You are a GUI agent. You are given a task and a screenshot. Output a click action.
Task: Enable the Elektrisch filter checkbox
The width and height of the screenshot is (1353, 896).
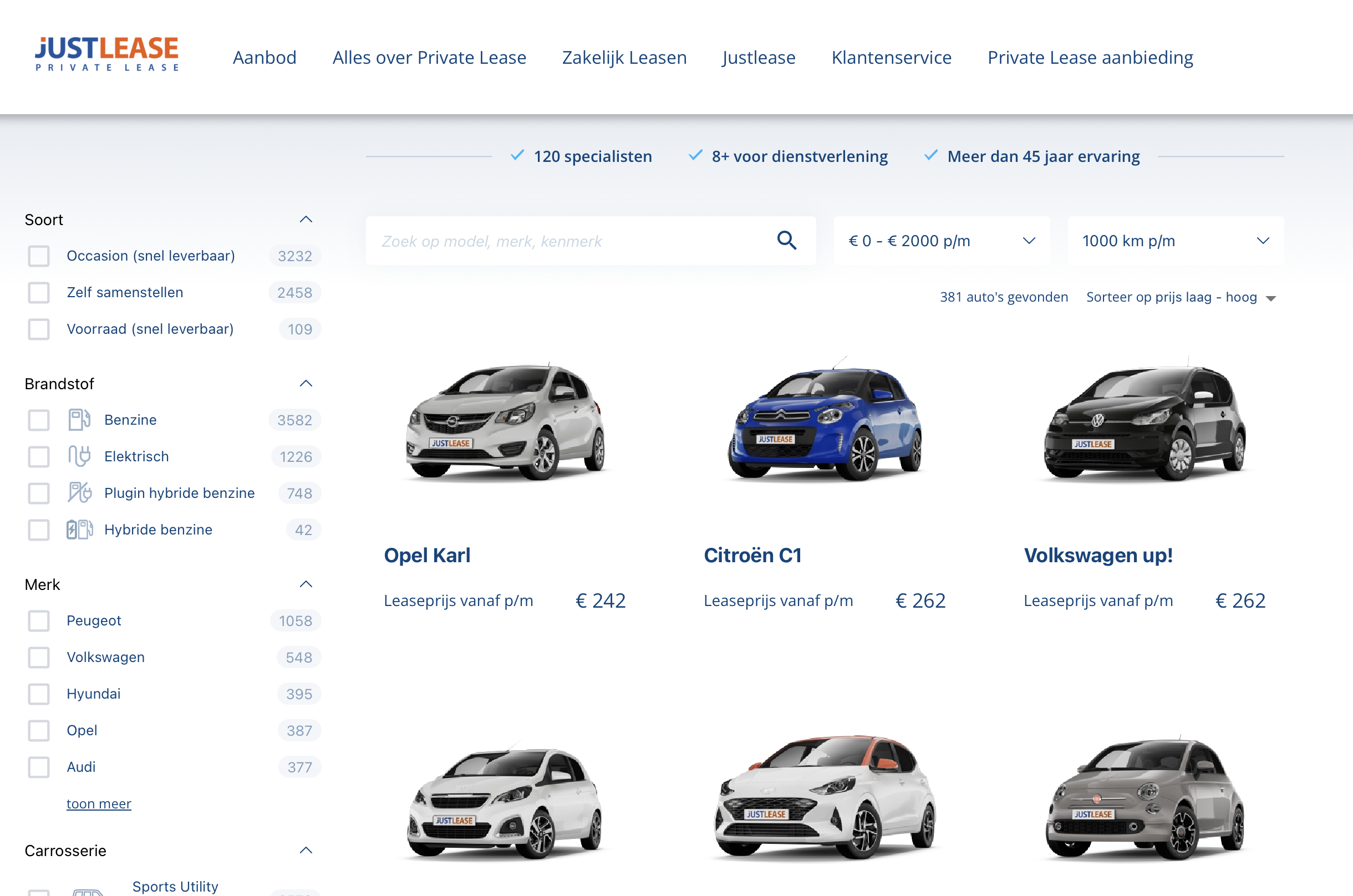click(x=39, y=456)
